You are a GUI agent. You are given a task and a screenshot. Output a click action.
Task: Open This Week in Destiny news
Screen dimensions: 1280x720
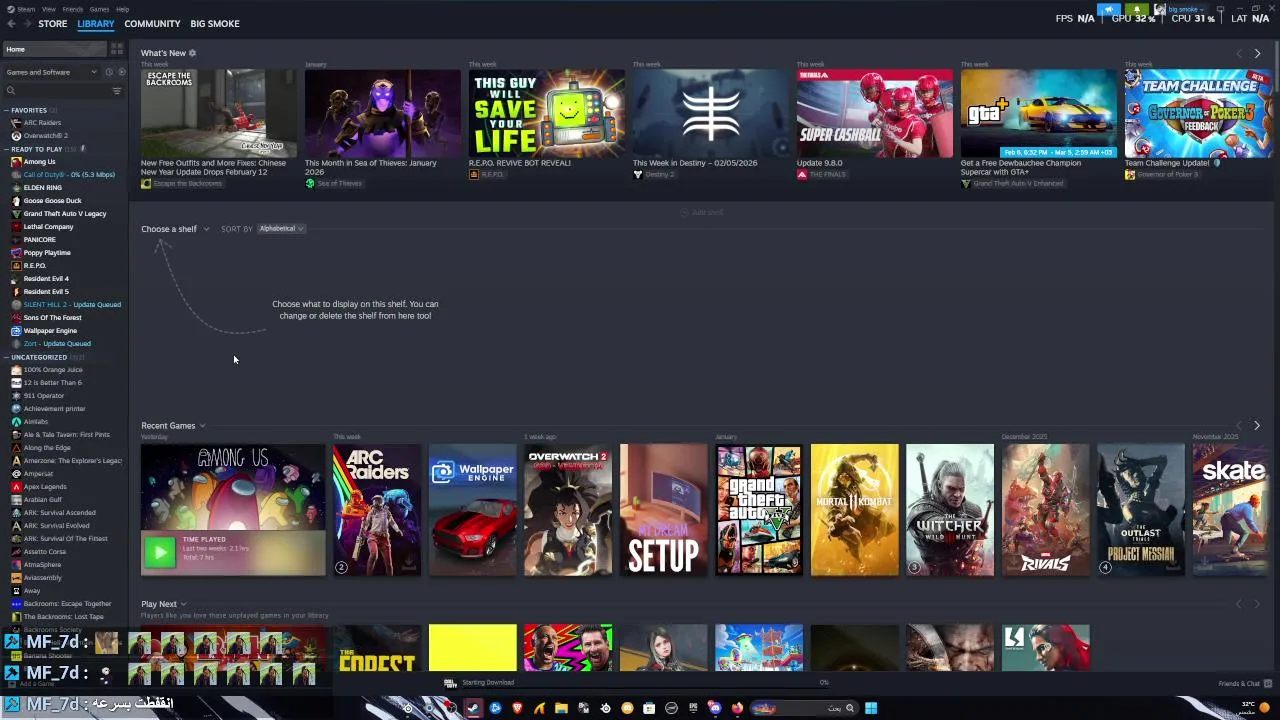tap(711, 113)
